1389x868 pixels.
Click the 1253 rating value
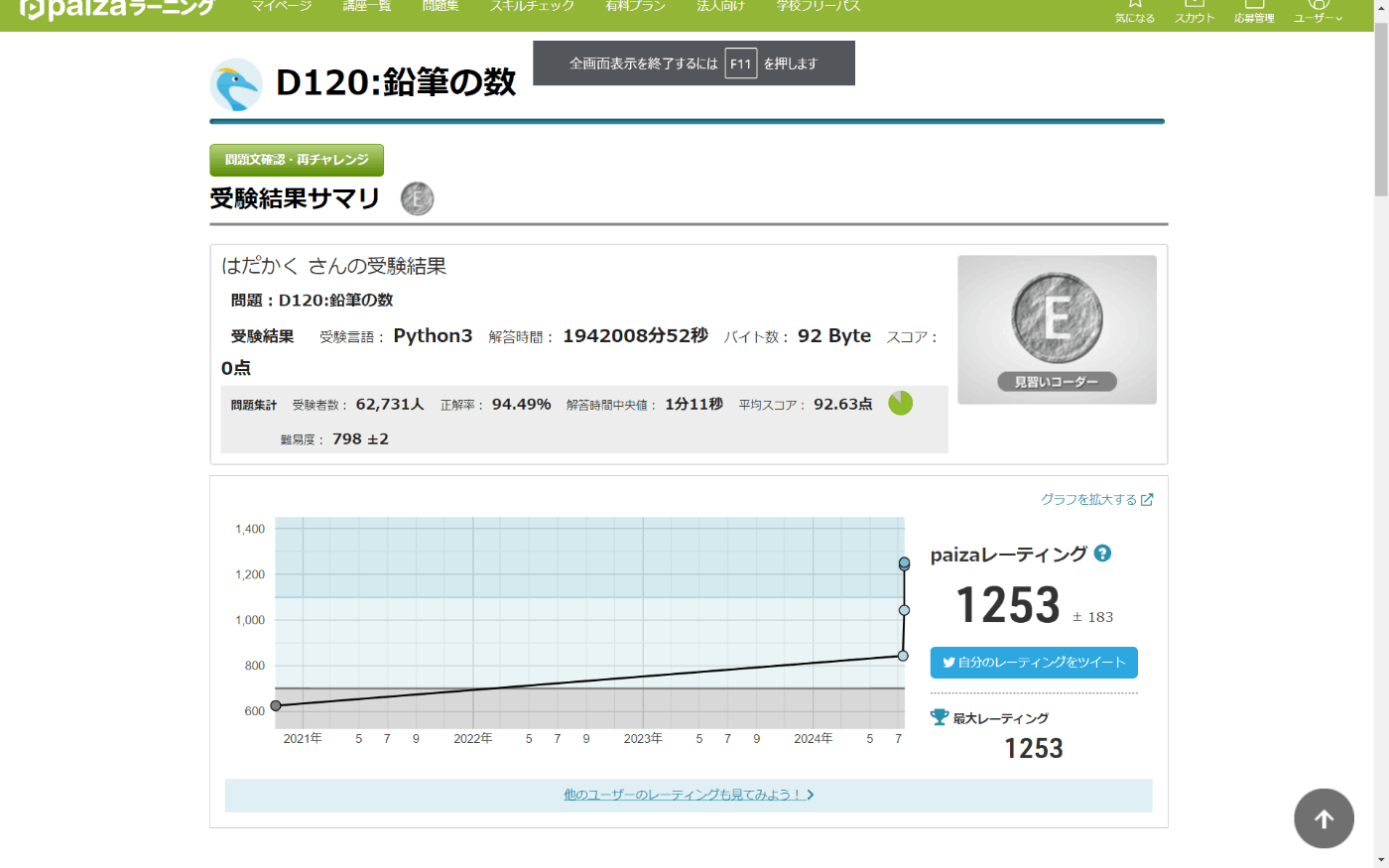click(x=1008, y=605)
